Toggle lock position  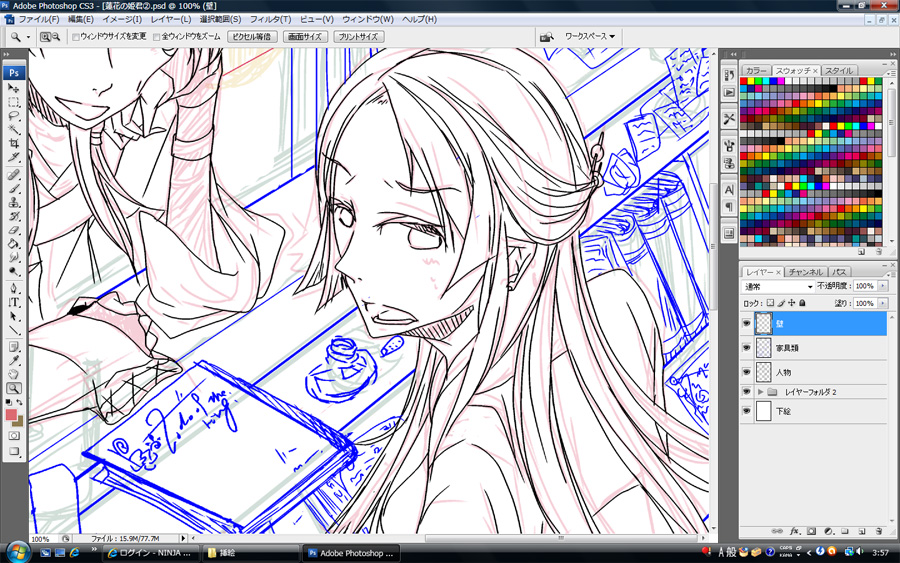click(792, 303)
